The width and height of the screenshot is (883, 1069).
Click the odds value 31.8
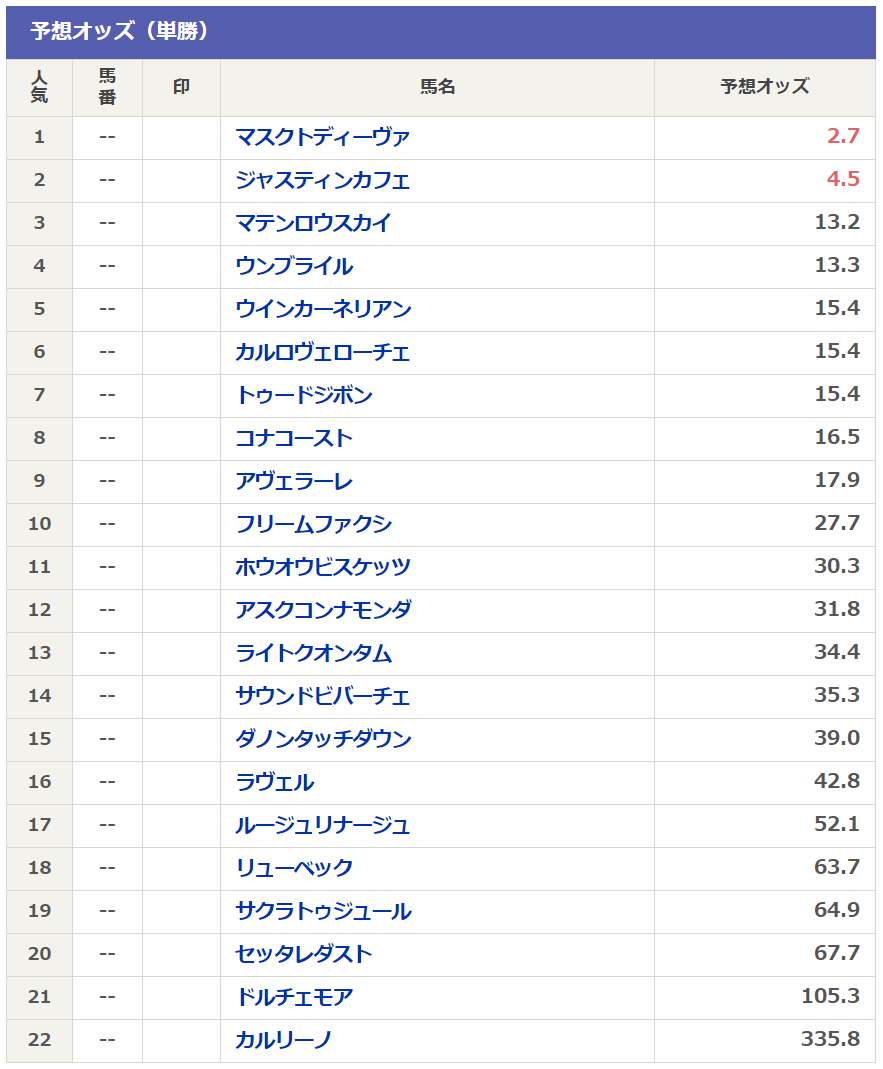pos(837,609)
